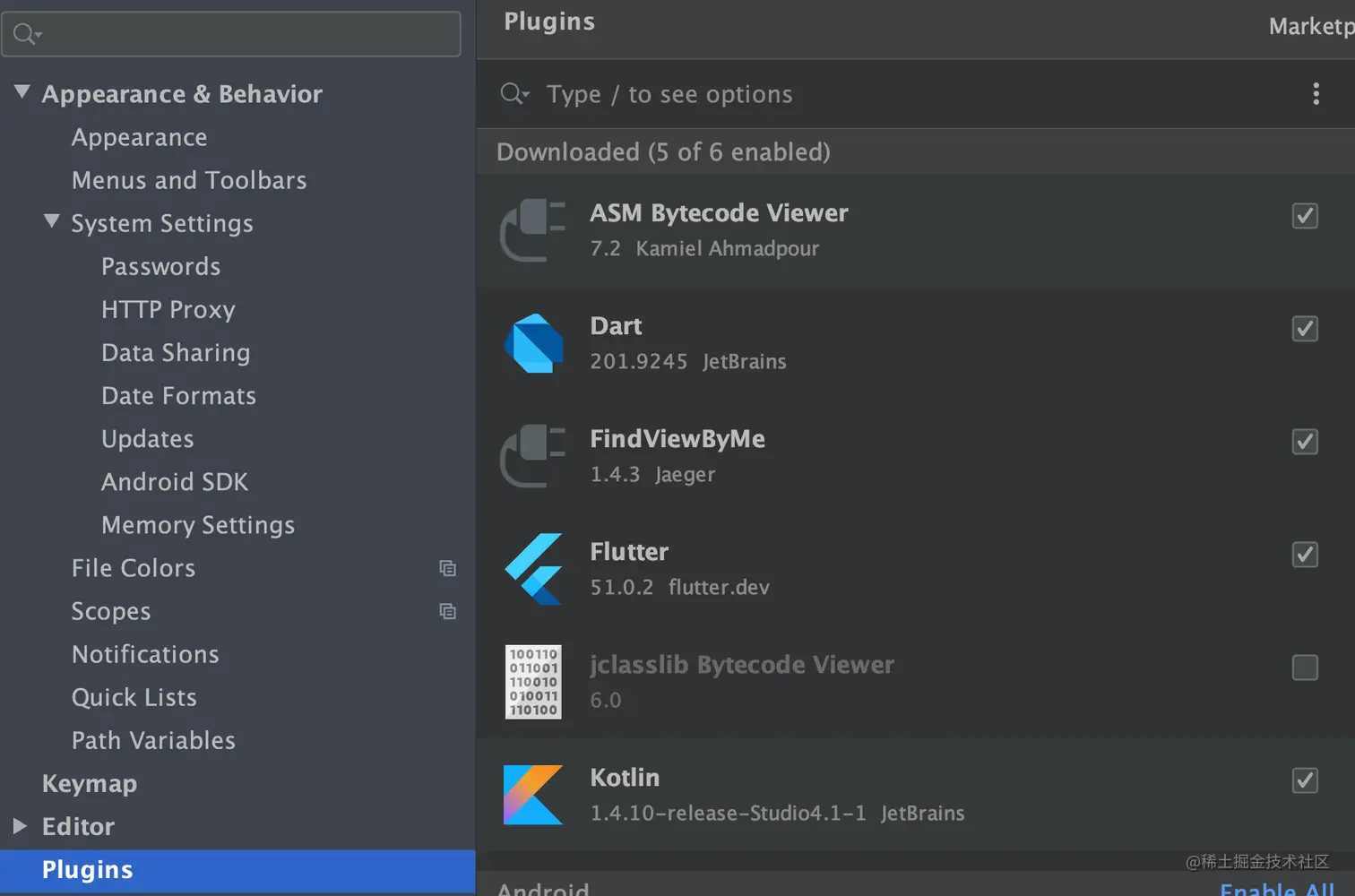Toggle the FindViewByMe plugin checkbox
Image resolution: width=1355 pixels, height=896 pixels.
1305,442
